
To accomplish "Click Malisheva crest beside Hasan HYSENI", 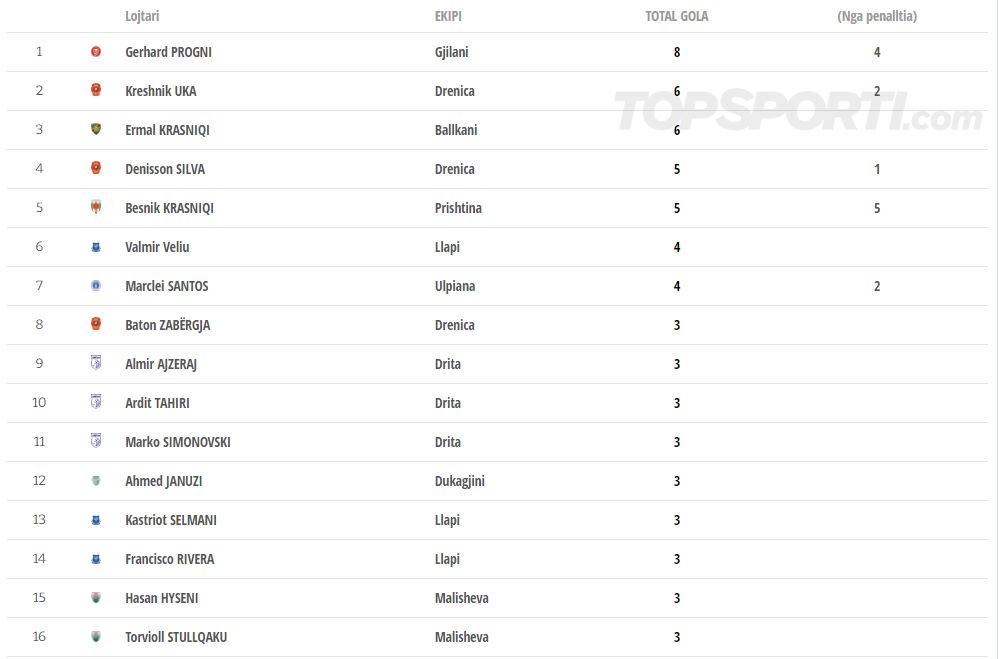I will (x=96, y=597).
